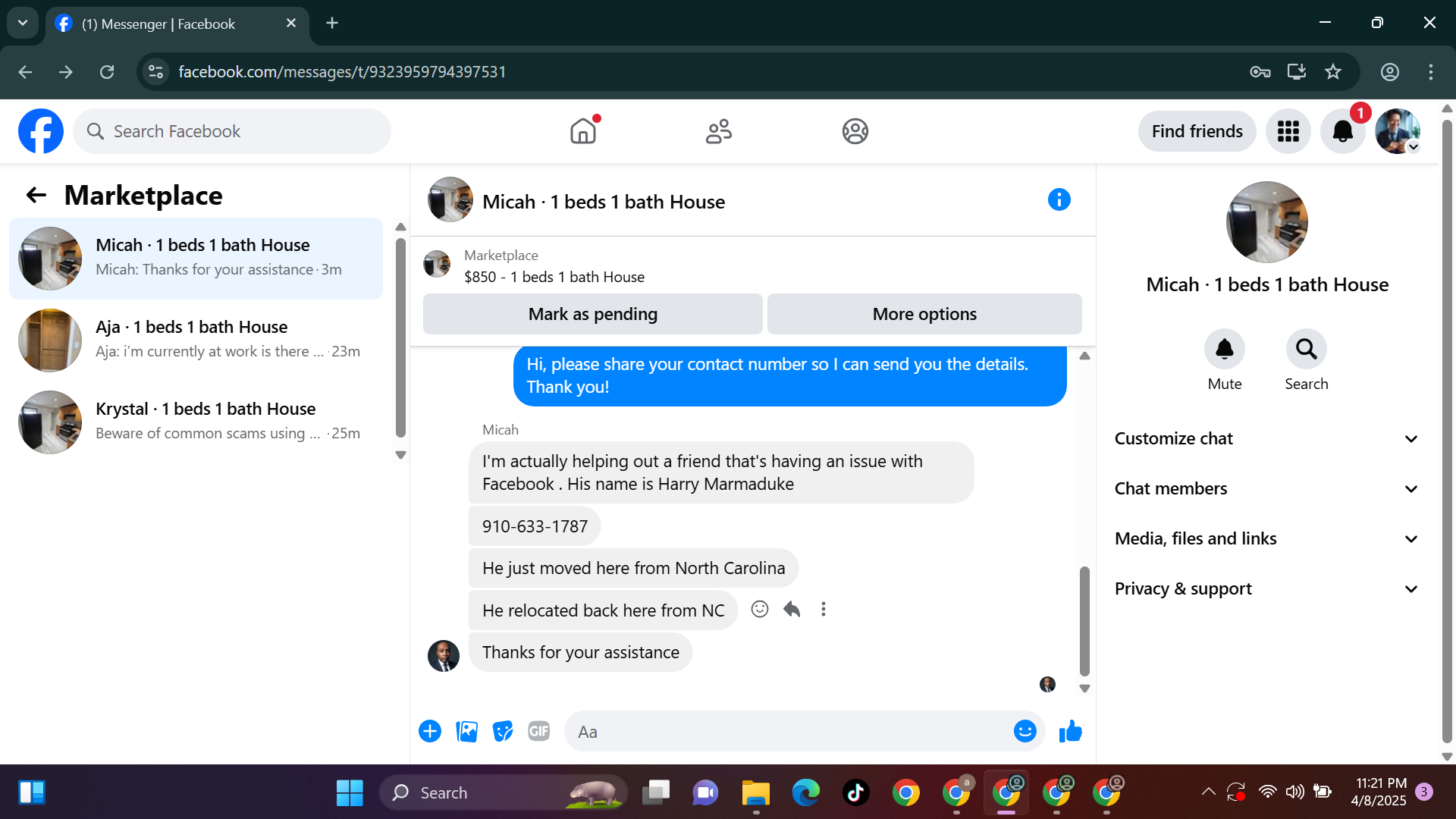Mute this conversation with the bell
Viewport: 1456px width, 819px height.
pyautogui.click(x=1224, y=349)
